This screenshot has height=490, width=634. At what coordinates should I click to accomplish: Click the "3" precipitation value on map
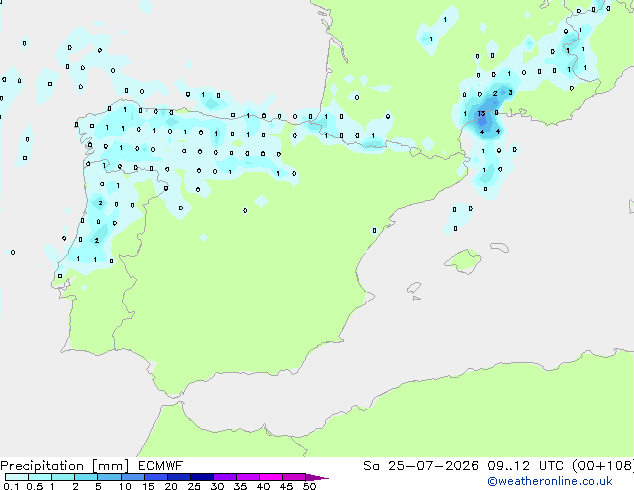(510, 93)
